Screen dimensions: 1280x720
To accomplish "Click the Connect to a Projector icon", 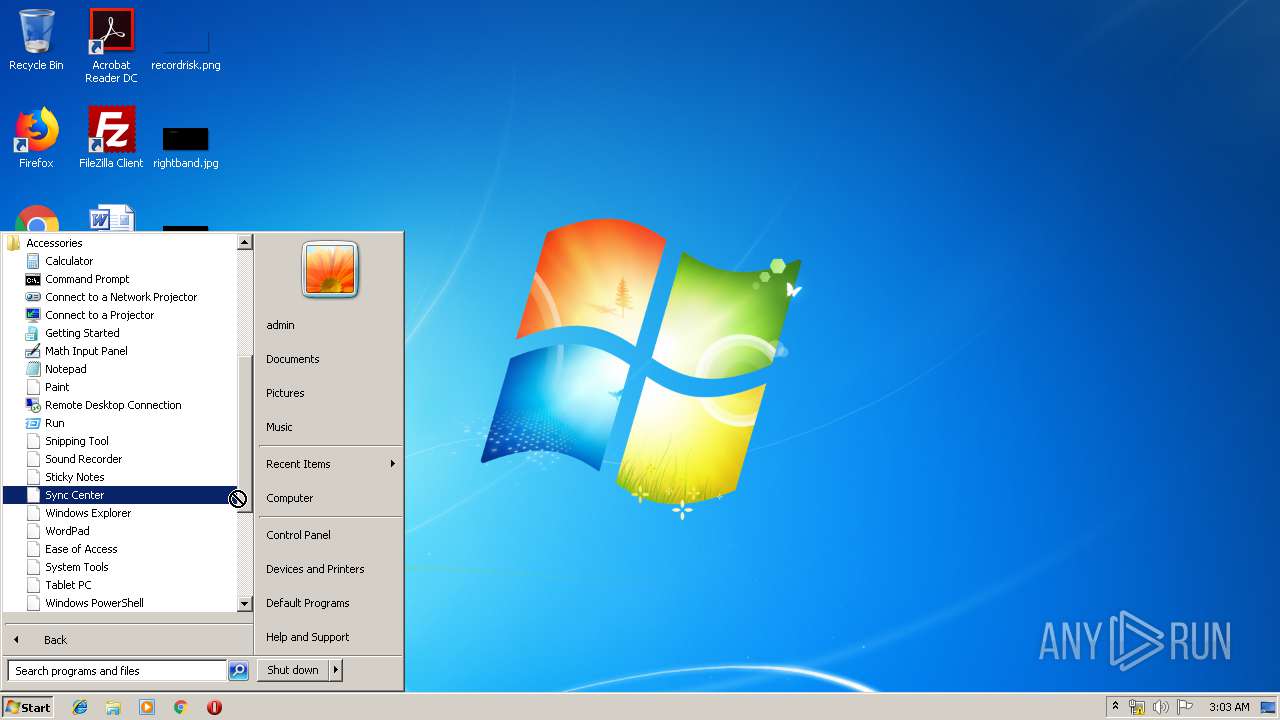I will [x=33, y=315].
